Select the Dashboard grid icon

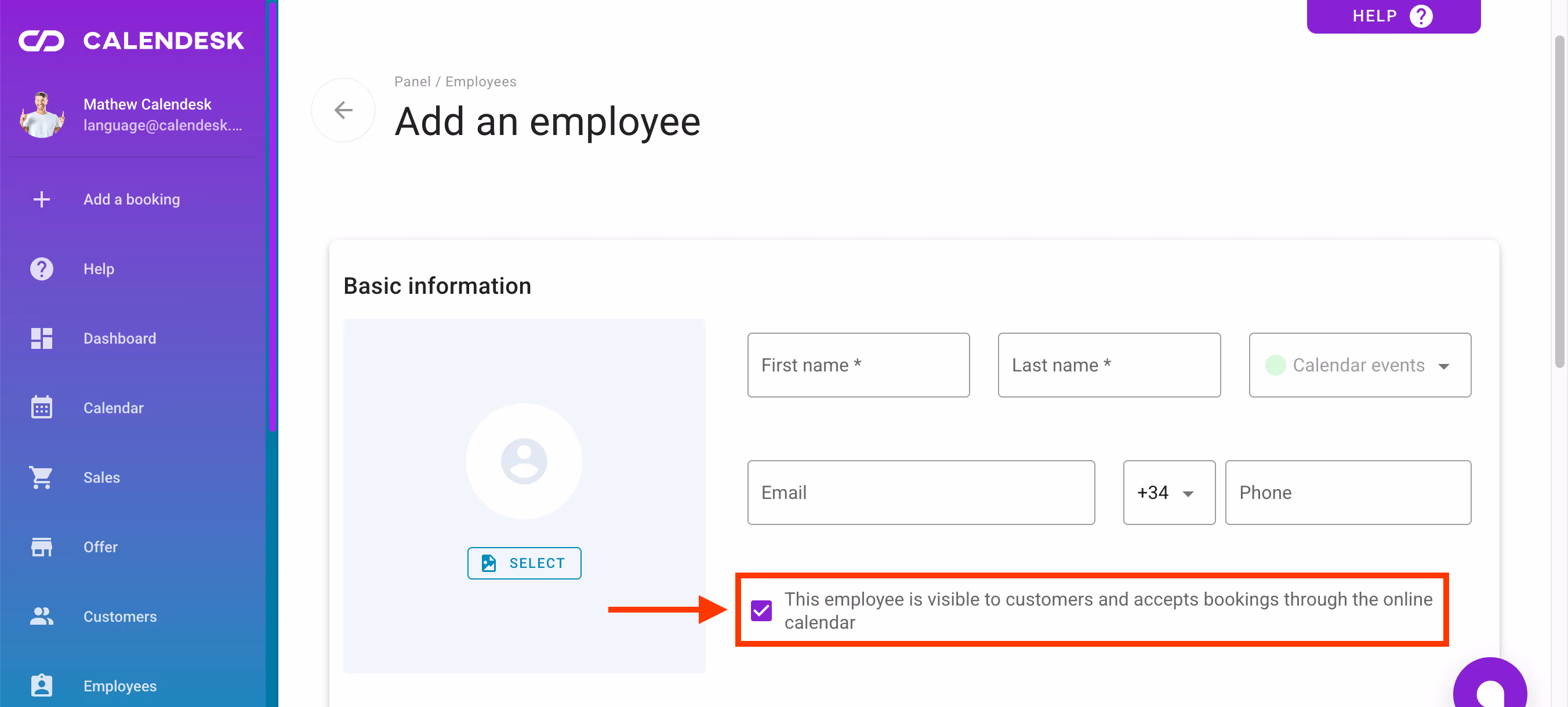[41, 338]
